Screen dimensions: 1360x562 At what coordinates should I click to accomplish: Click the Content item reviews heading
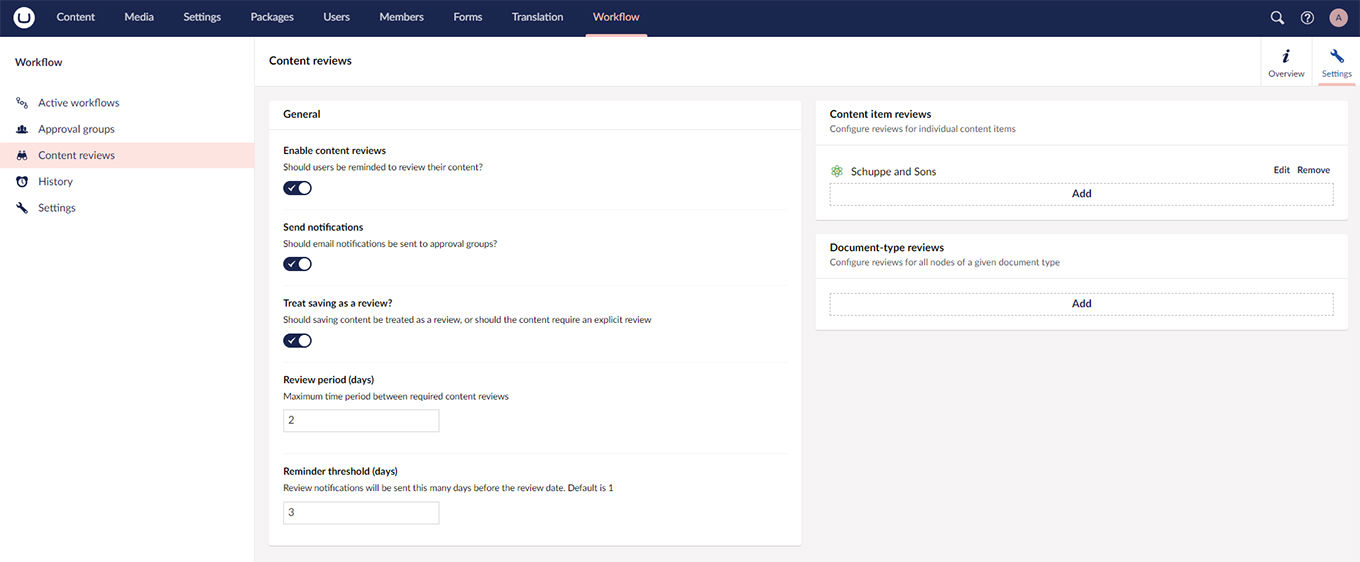coord(880,114)
